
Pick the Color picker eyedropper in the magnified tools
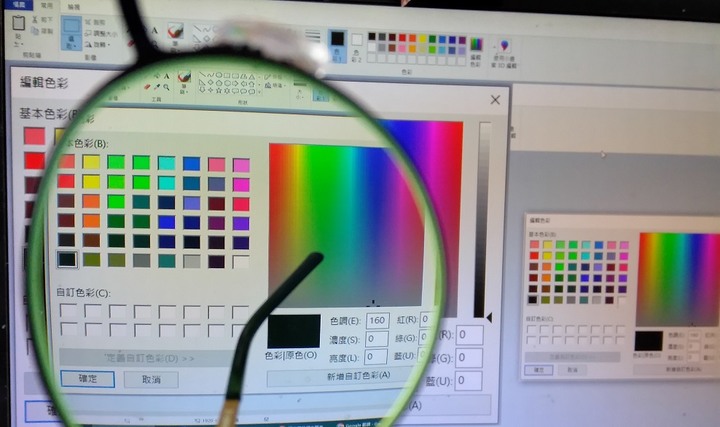(x=157, y=86)
